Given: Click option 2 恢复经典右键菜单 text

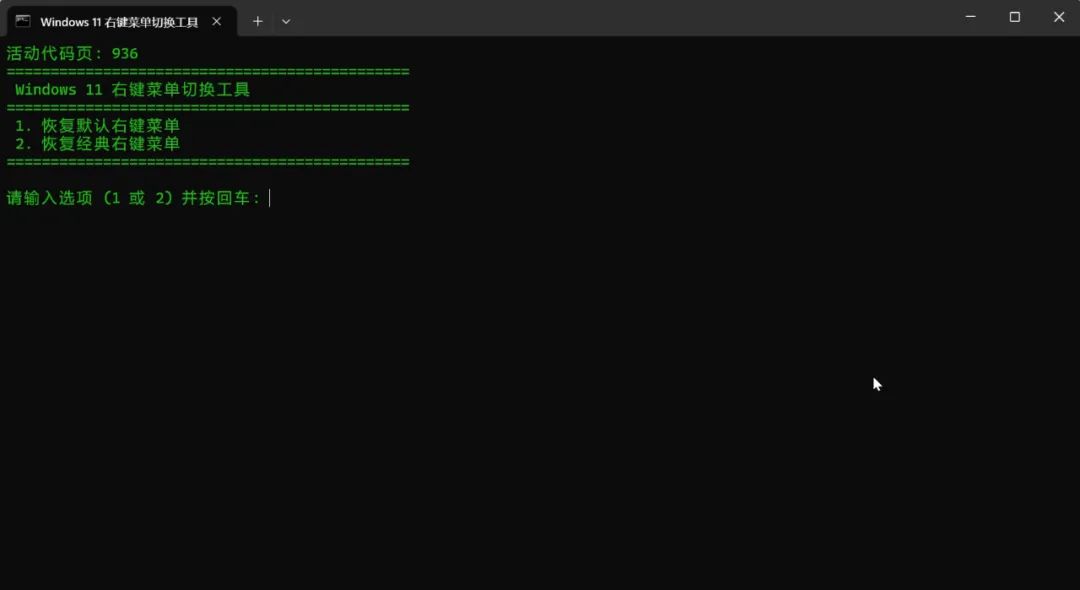Looking at the screenshot, I should (98, 144).
